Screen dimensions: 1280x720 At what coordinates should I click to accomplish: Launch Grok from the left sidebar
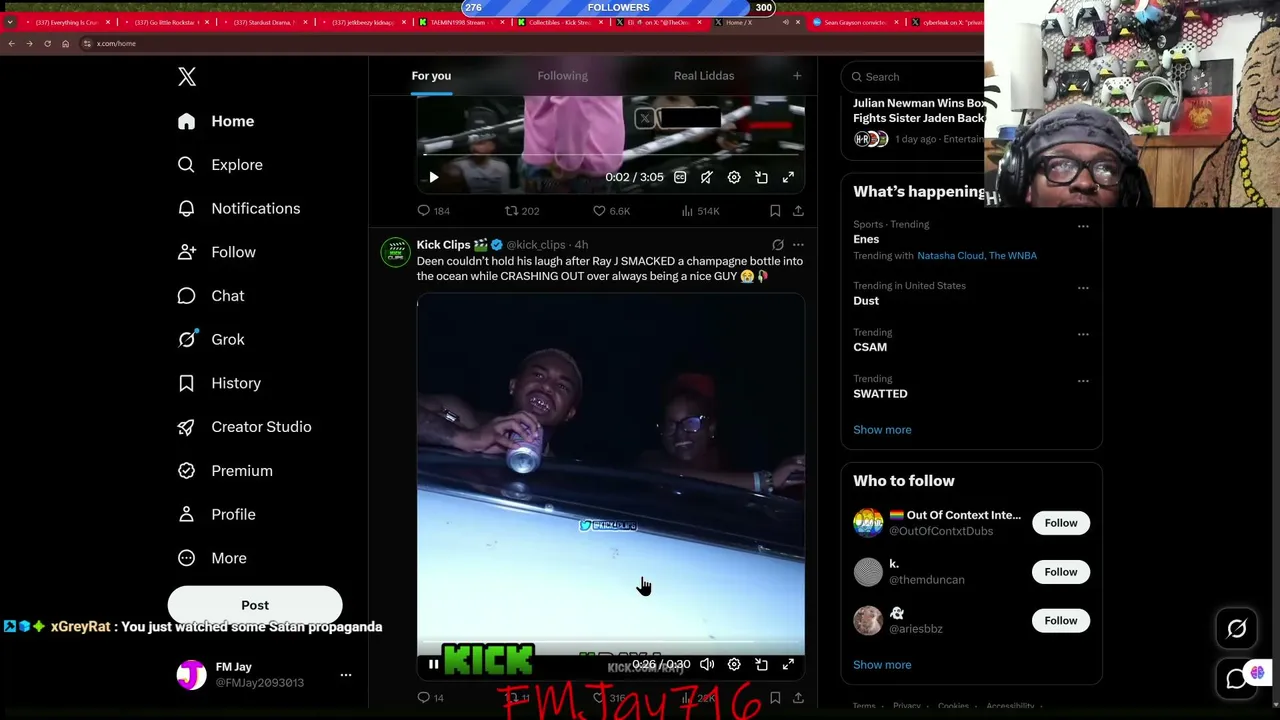(x=210, y=339)
